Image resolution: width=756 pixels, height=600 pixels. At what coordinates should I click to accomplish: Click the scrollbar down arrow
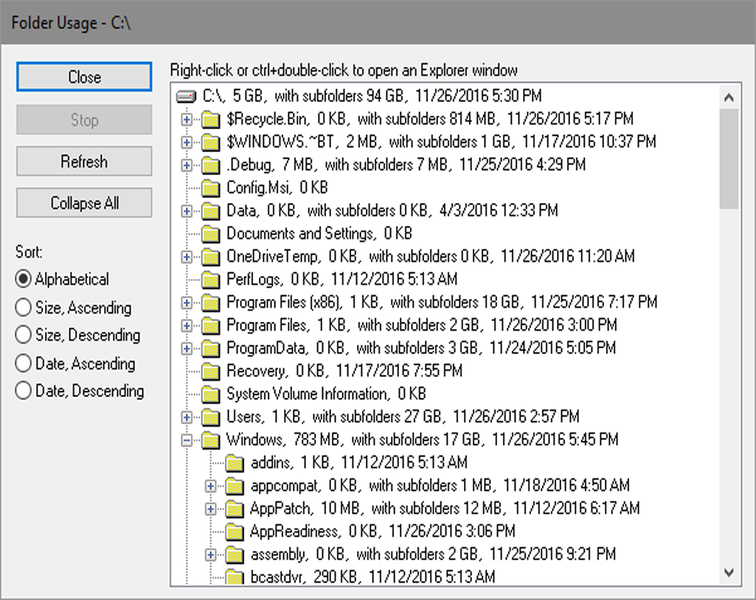tap(729, 573)
